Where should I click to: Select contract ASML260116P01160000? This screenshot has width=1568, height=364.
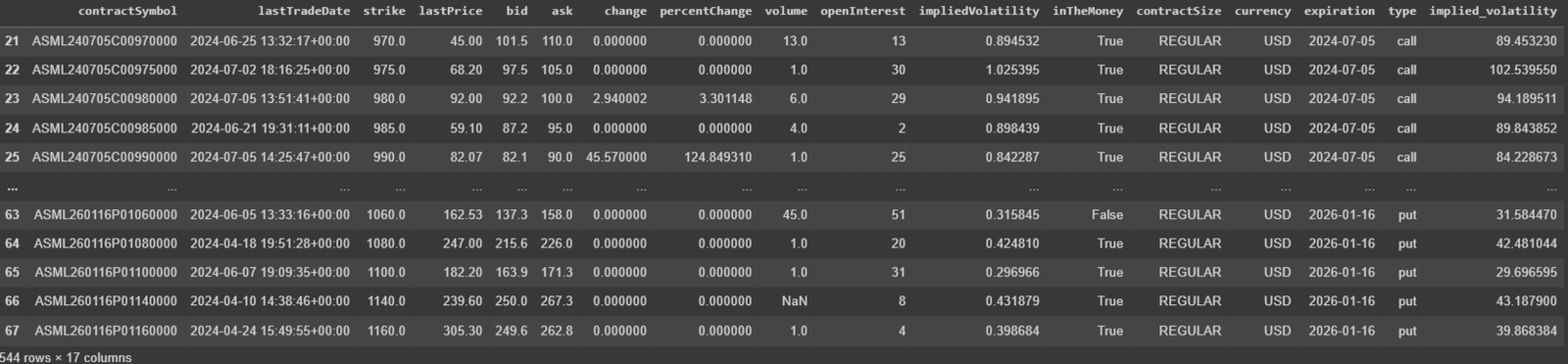[106, 331]
